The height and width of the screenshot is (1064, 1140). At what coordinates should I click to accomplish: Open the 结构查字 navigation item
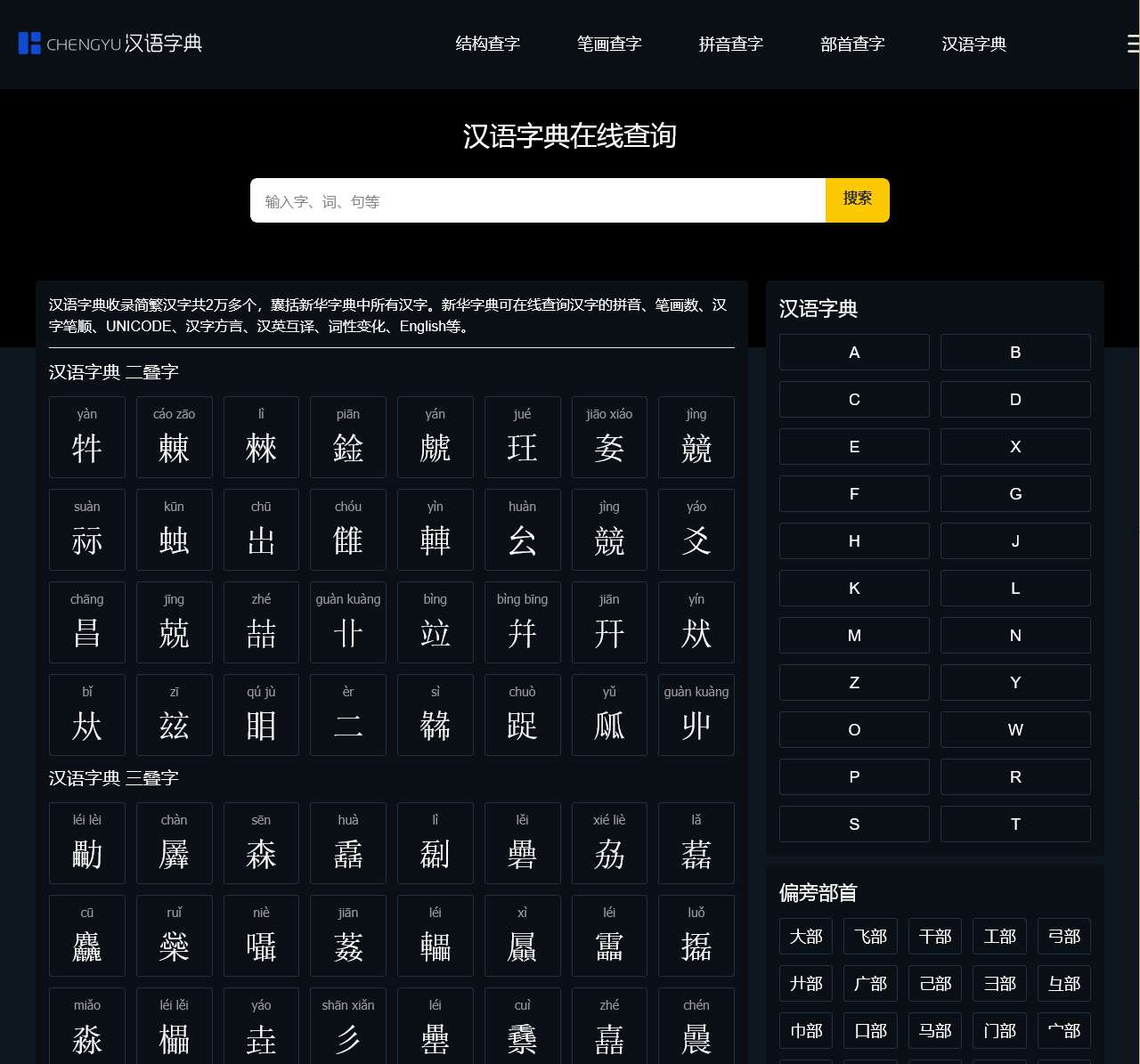487,44
